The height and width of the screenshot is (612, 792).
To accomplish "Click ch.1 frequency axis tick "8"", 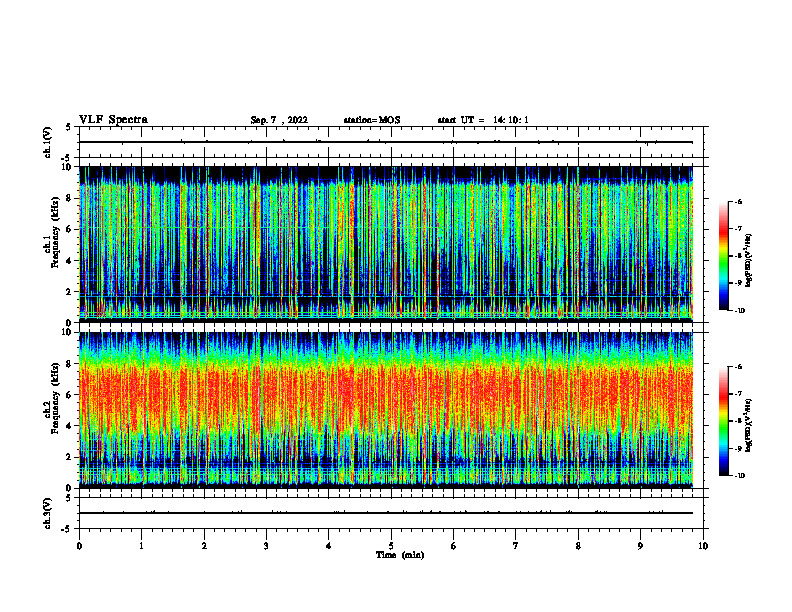I will tap(70, 198).
